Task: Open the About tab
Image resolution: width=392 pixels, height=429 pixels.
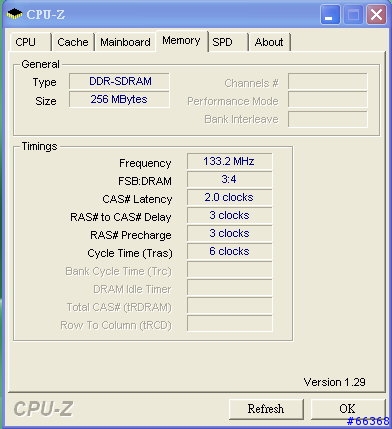Action: coord(269,42)
